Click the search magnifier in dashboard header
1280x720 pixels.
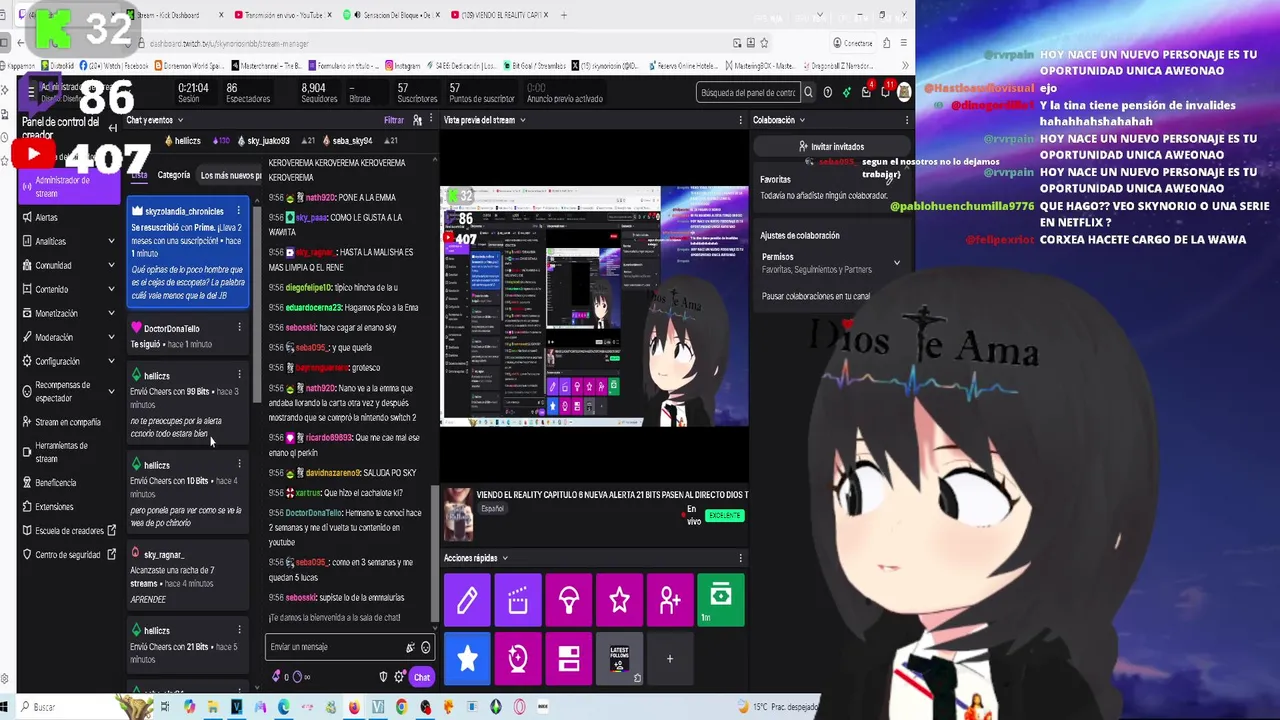(808, 93)
